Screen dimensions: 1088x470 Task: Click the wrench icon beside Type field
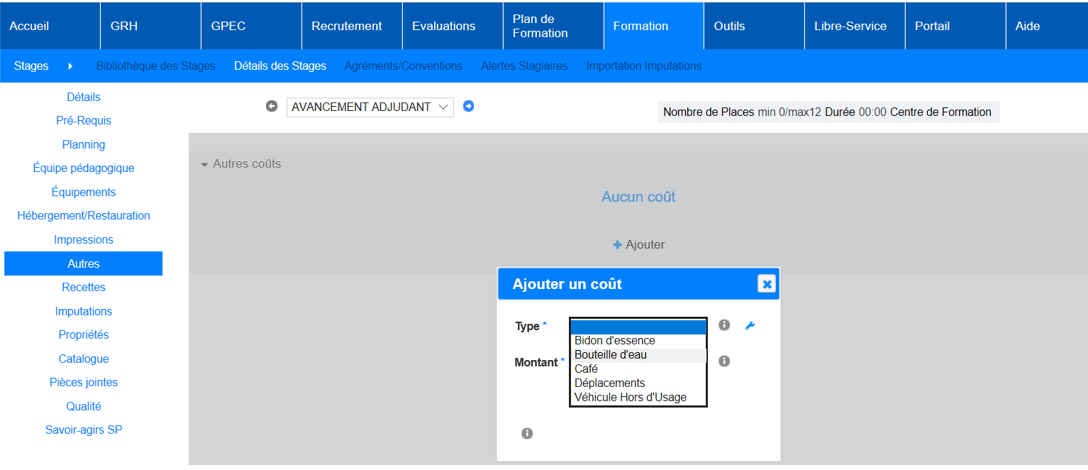point(750,326)
